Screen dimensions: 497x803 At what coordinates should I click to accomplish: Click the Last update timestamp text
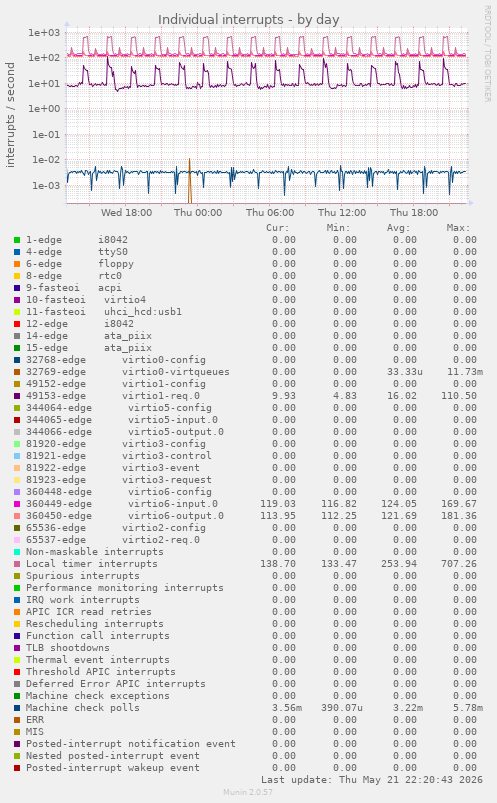372,779
